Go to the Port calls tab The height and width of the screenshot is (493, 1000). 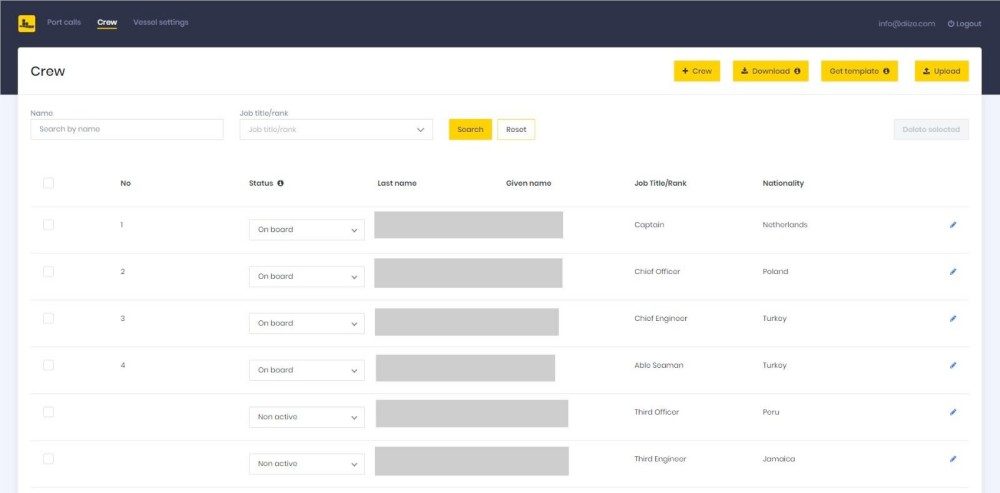pyautogui.click(x=64, y=22)
